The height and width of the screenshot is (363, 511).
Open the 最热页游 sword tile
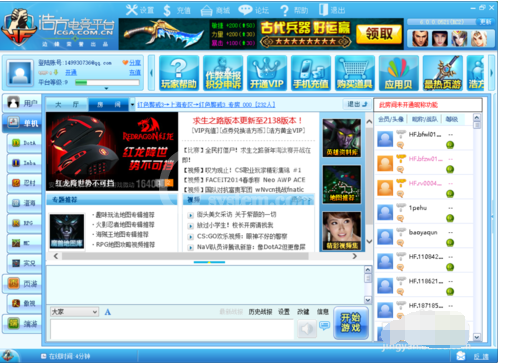[443, 73]
